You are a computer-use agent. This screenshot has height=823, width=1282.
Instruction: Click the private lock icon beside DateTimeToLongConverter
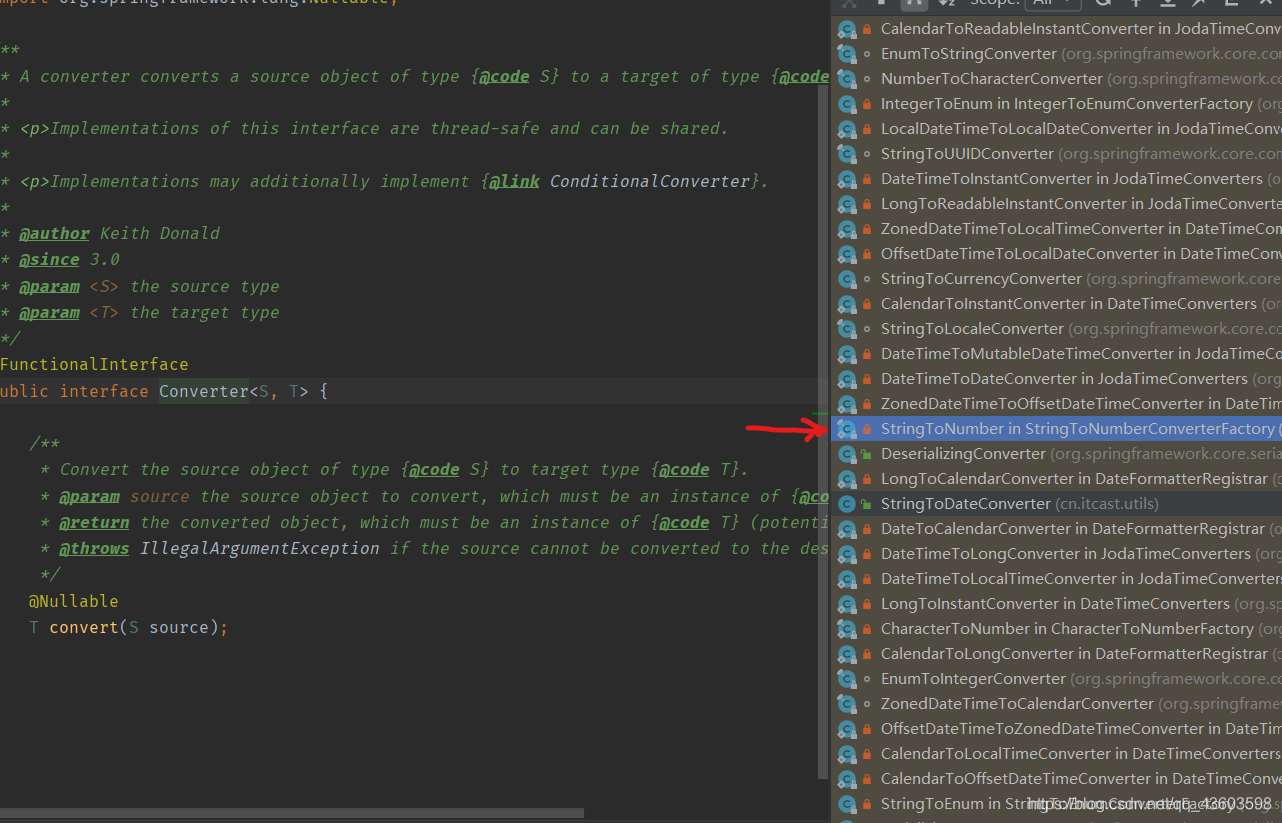click(x=867, y=554)
